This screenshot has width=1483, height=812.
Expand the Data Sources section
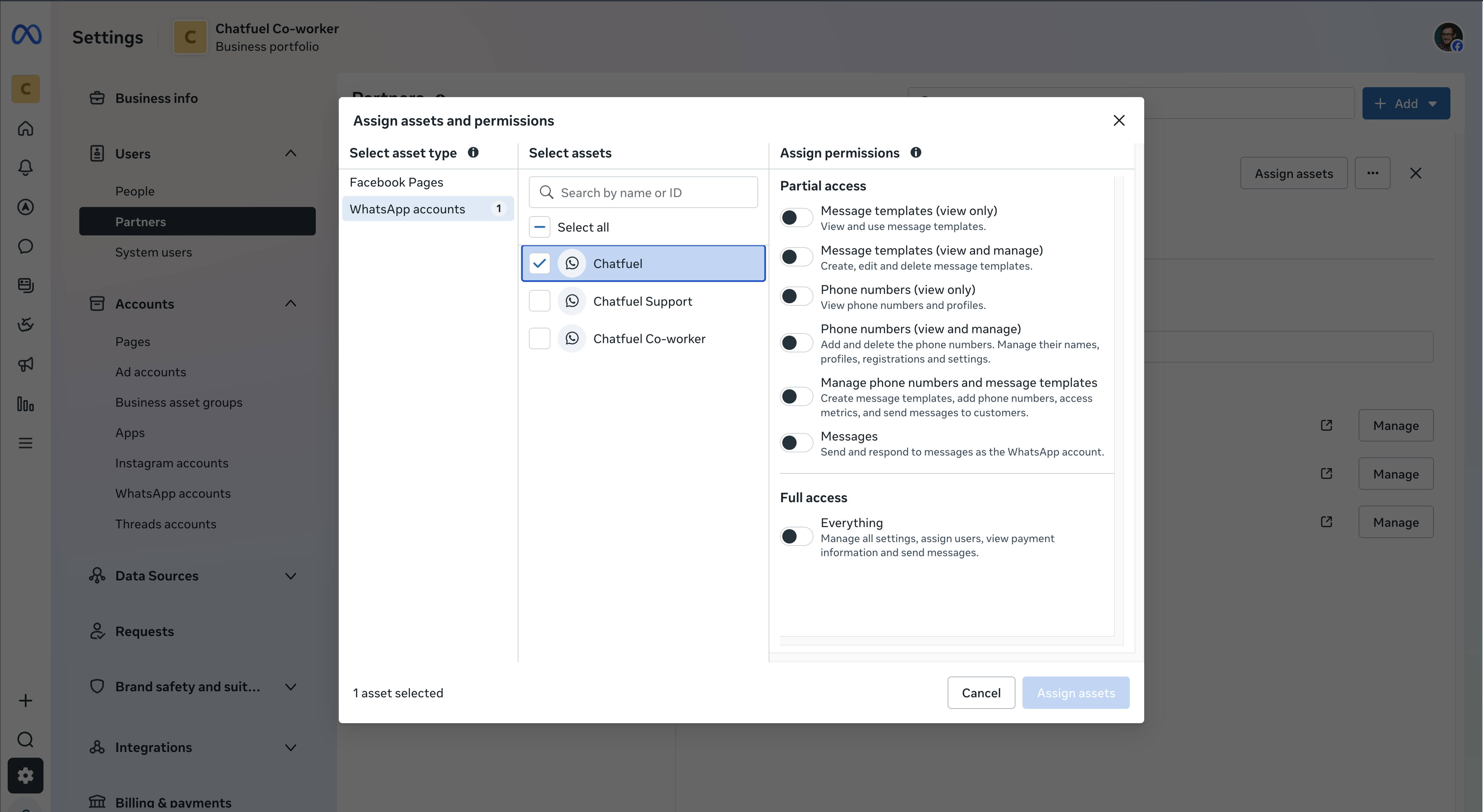pyautogui.click(x=291, y=576)
